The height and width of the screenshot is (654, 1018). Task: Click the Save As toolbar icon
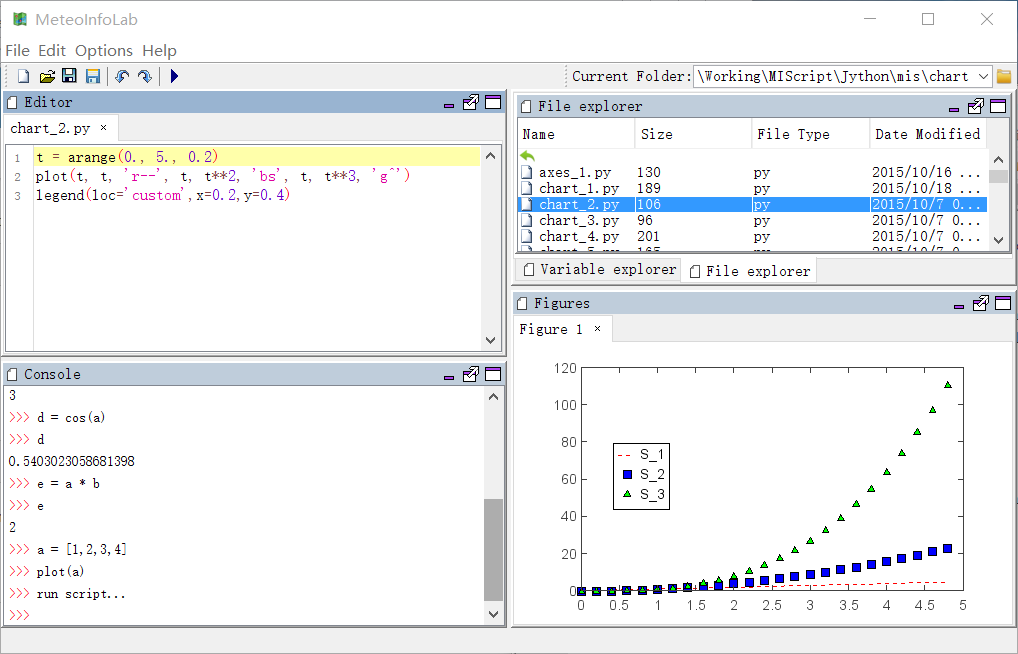click(92, 76)
